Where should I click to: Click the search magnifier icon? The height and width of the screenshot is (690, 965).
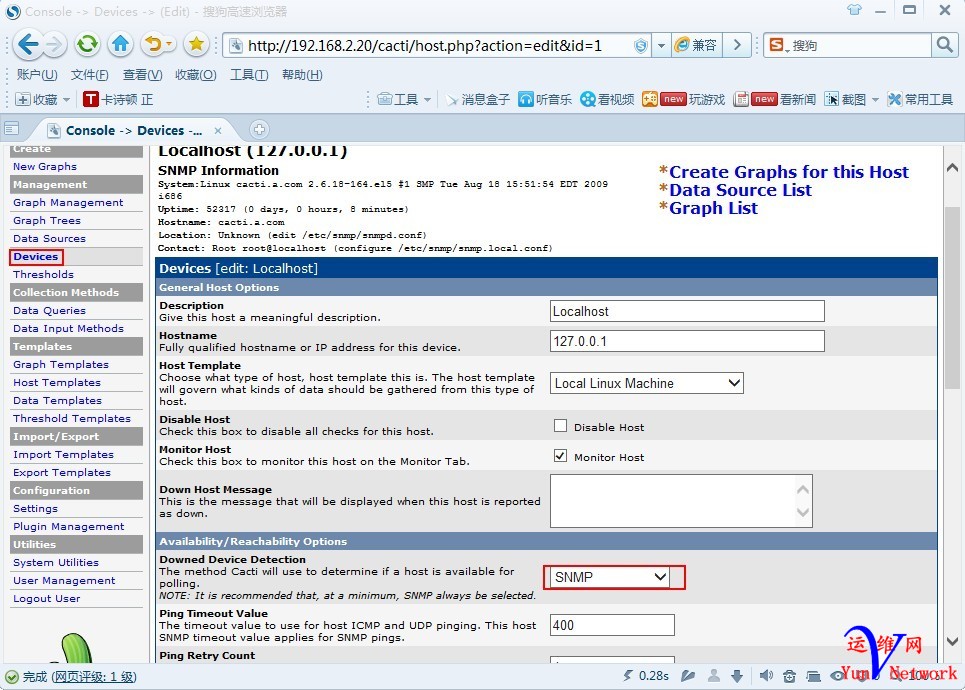point(944,45)
